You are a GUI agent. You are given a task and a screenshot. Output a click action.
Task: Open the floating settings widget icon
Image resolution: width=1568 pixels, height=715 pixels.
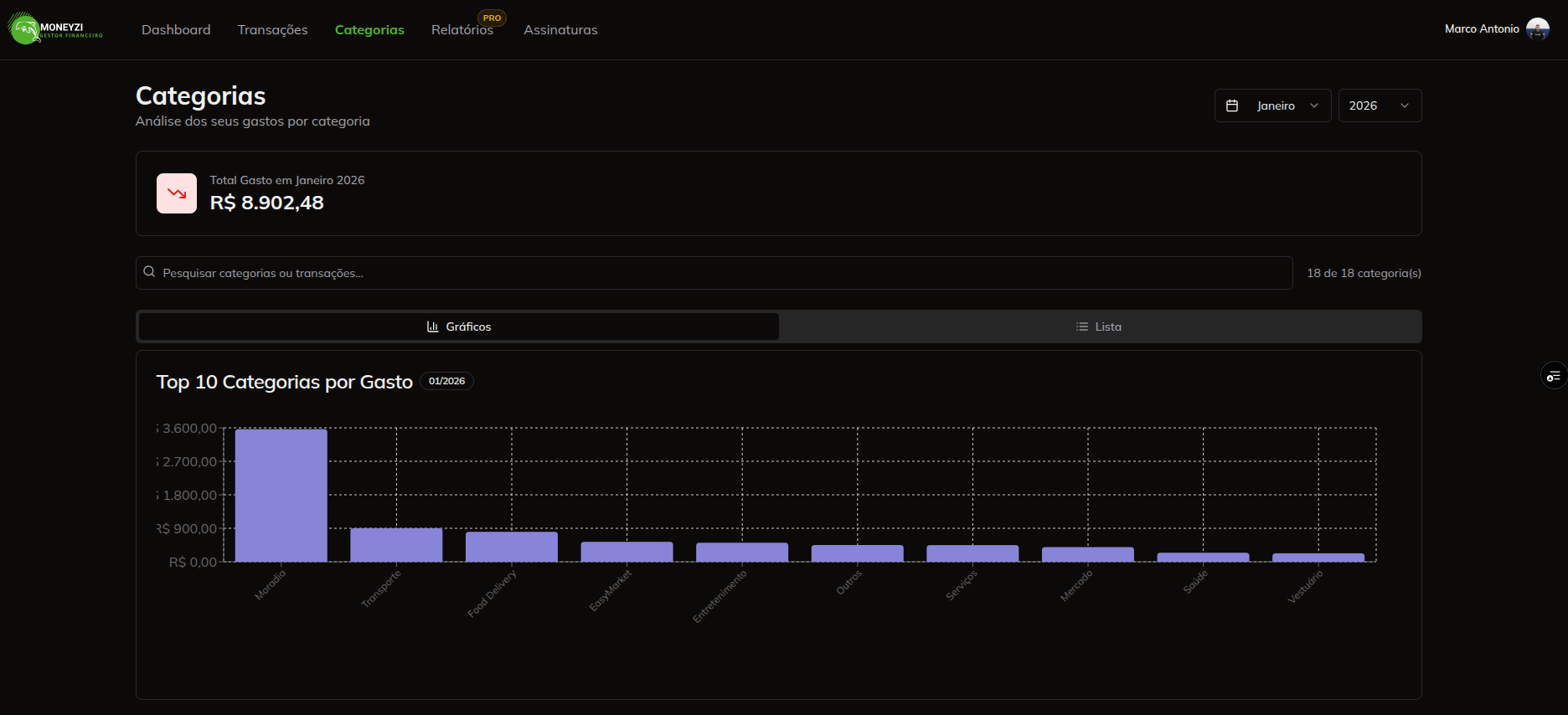coord(1553,376)
